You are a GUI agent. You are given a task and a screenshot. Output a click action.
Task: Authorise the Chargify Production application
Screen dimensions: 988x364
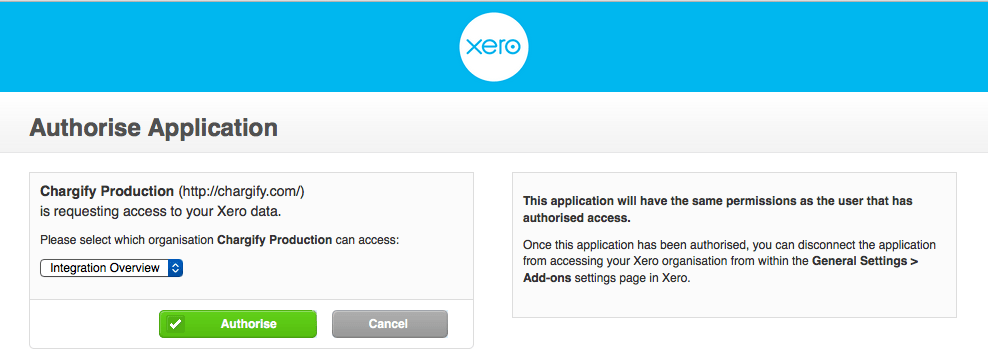pos(237,324)
